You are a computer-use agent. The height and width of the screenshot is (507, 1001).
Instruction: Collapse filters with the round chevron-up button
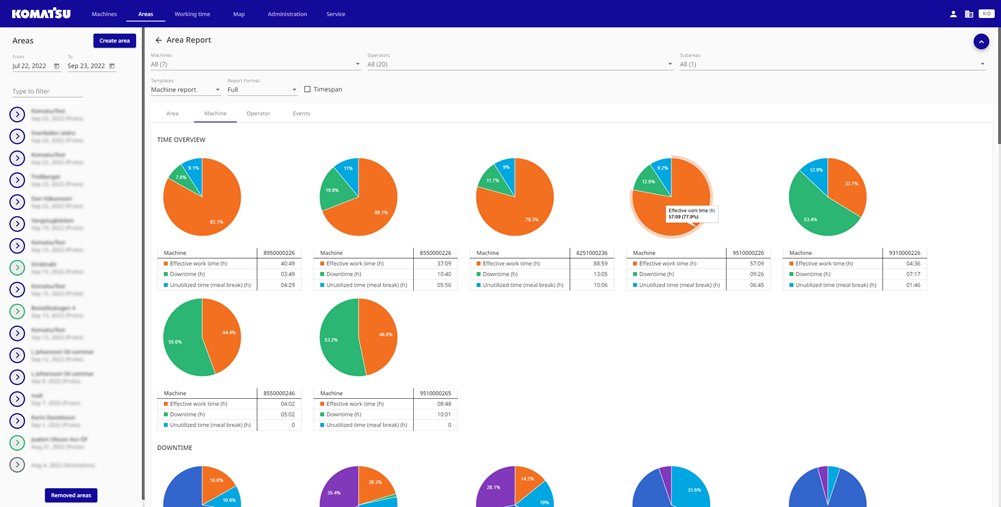pyautogui.click(x=981, y=42)
